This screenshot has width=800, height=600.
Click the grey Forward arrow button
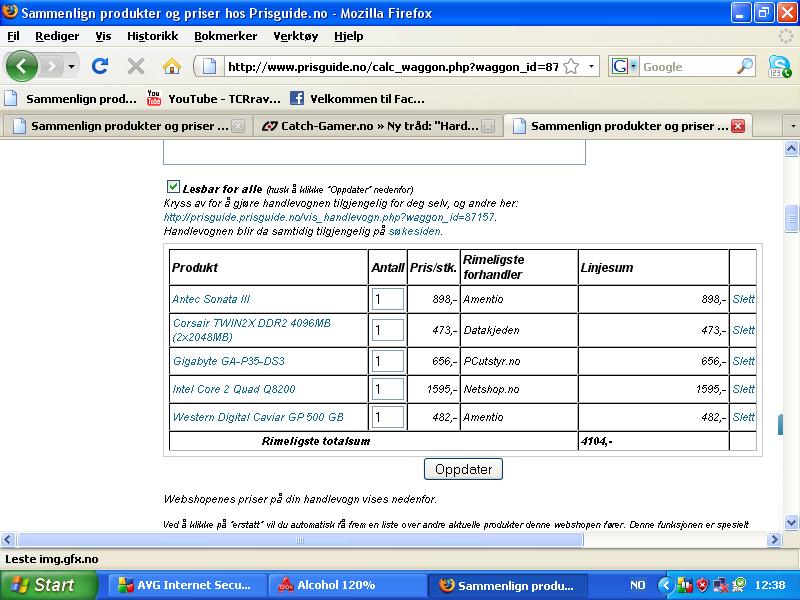coord(52,66)
